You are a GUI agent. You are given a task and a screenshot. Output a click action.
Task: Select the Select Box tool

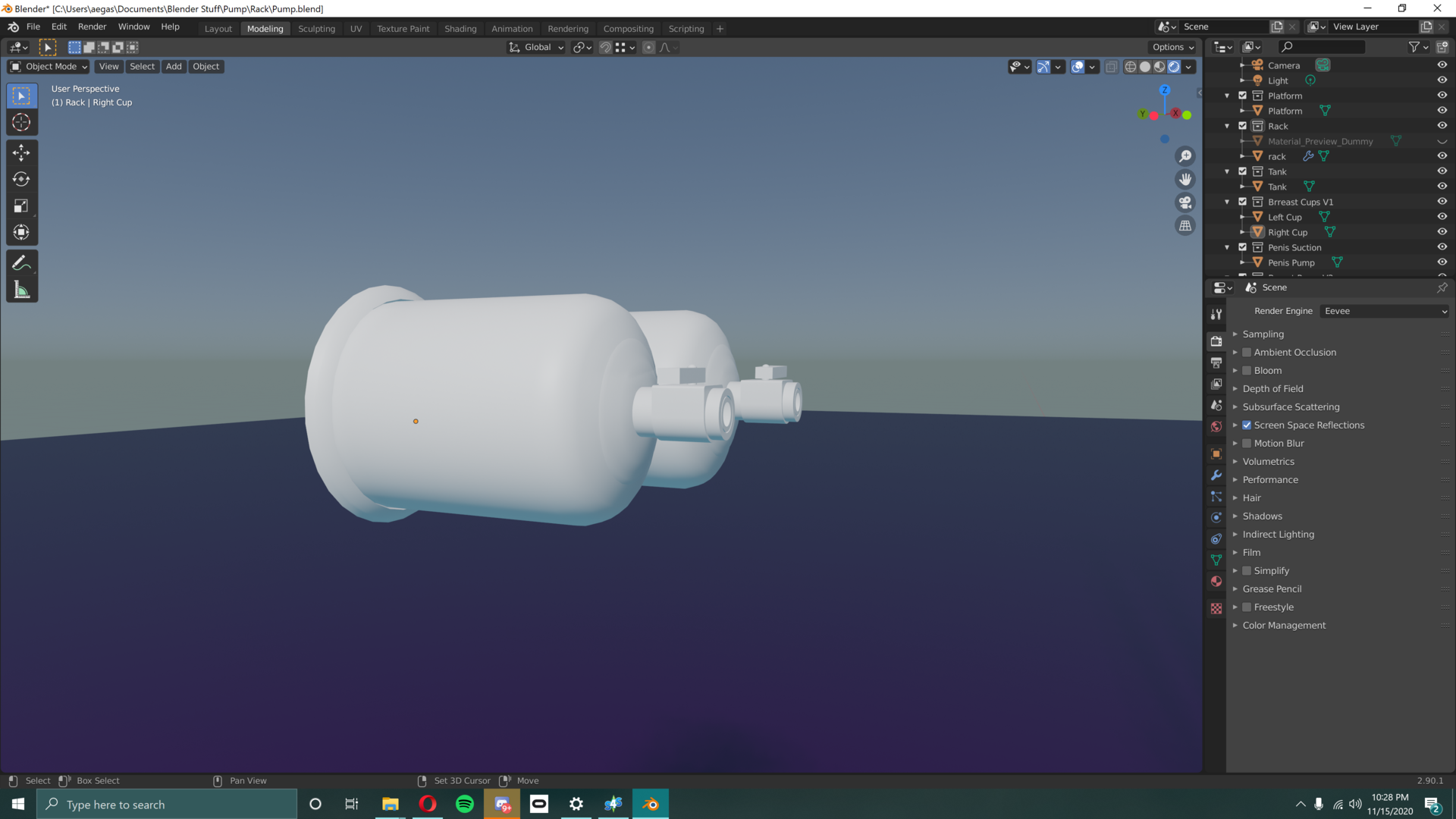(21, 96)
